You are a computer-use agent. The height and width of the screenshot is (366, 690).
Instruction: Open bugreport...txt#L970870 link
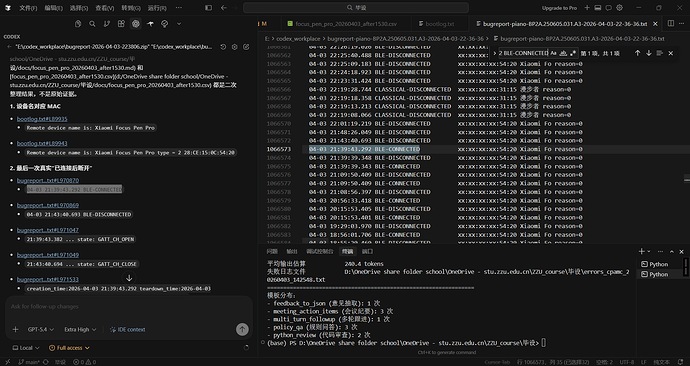pos(48,180)
